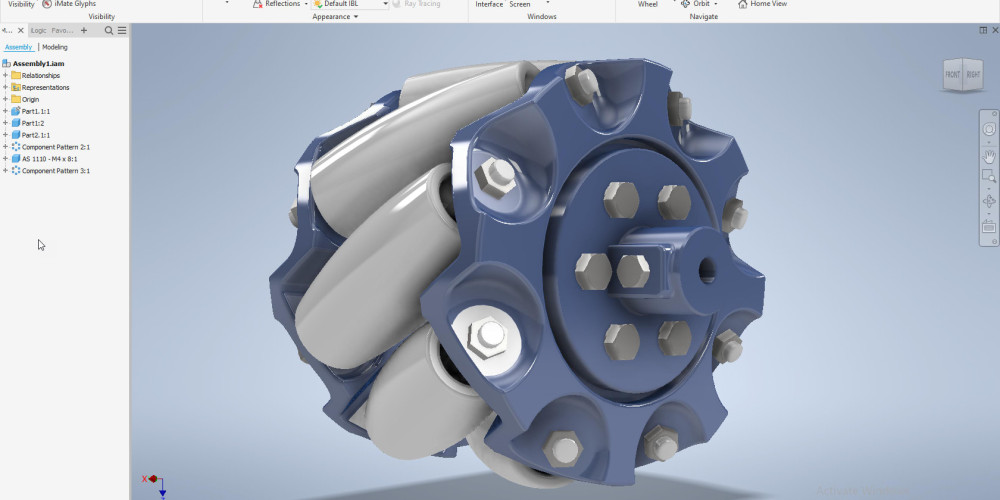Go to Home View
This screenshot has height=500, width=1000.
click(762, 4)
